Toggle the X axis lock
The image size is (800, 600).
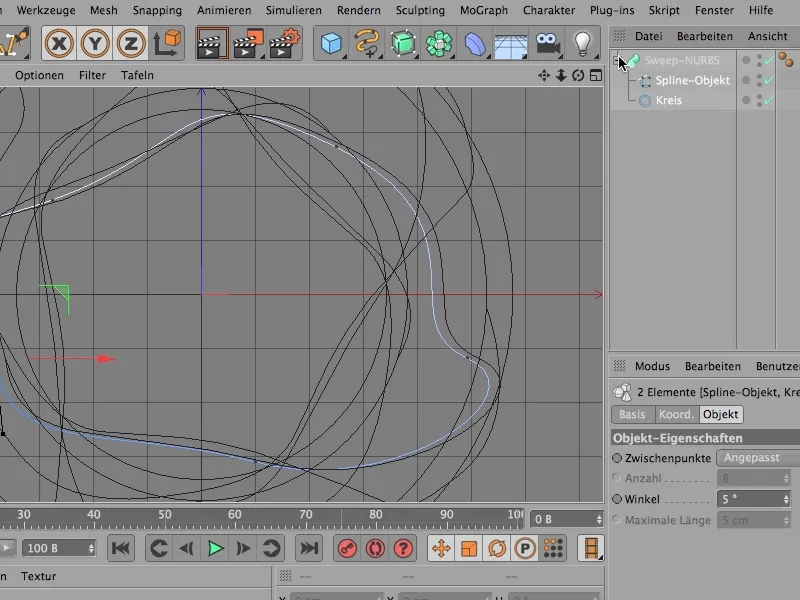pos(59,43)
